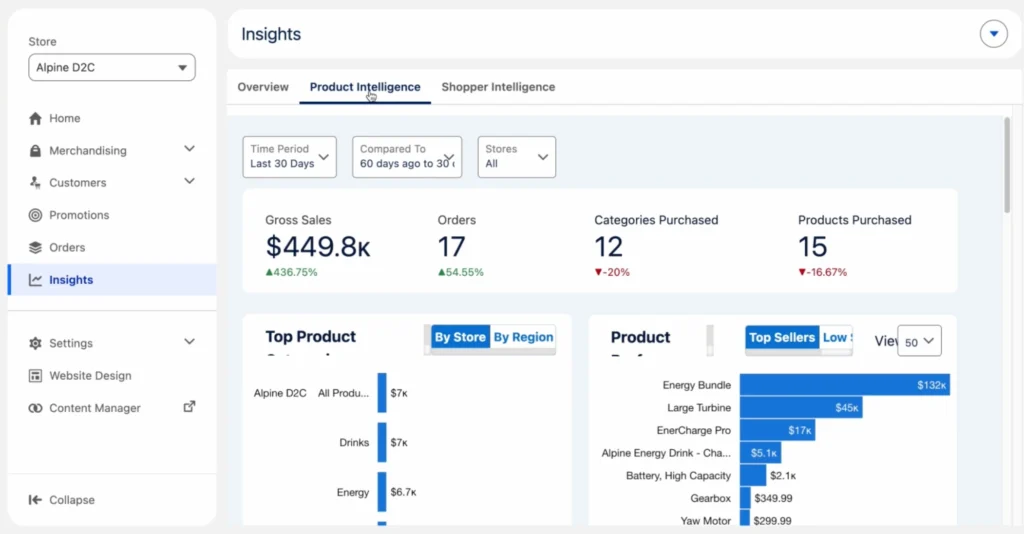This screenshot has width=1024, height=534.
Task: Open the Compared To dropdown
Action: click(407, 157)
